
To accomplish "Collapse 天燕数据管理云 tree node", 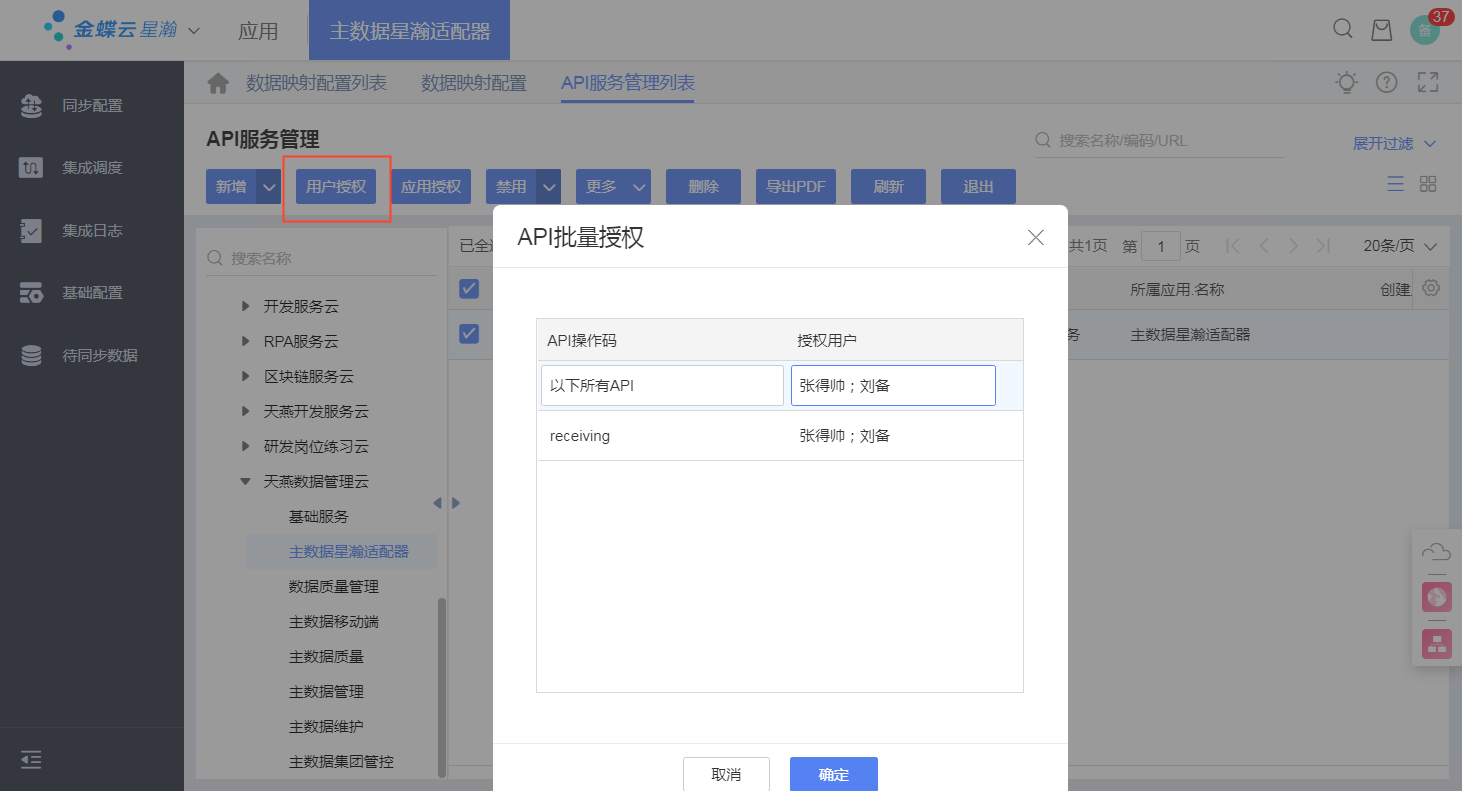I will (246, 482).
